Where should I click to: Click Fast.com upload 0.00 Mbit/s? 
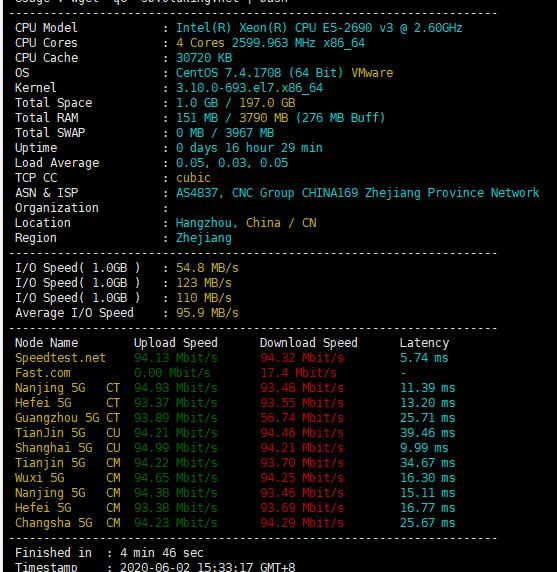pyautogui.click(x=172, y=373)
